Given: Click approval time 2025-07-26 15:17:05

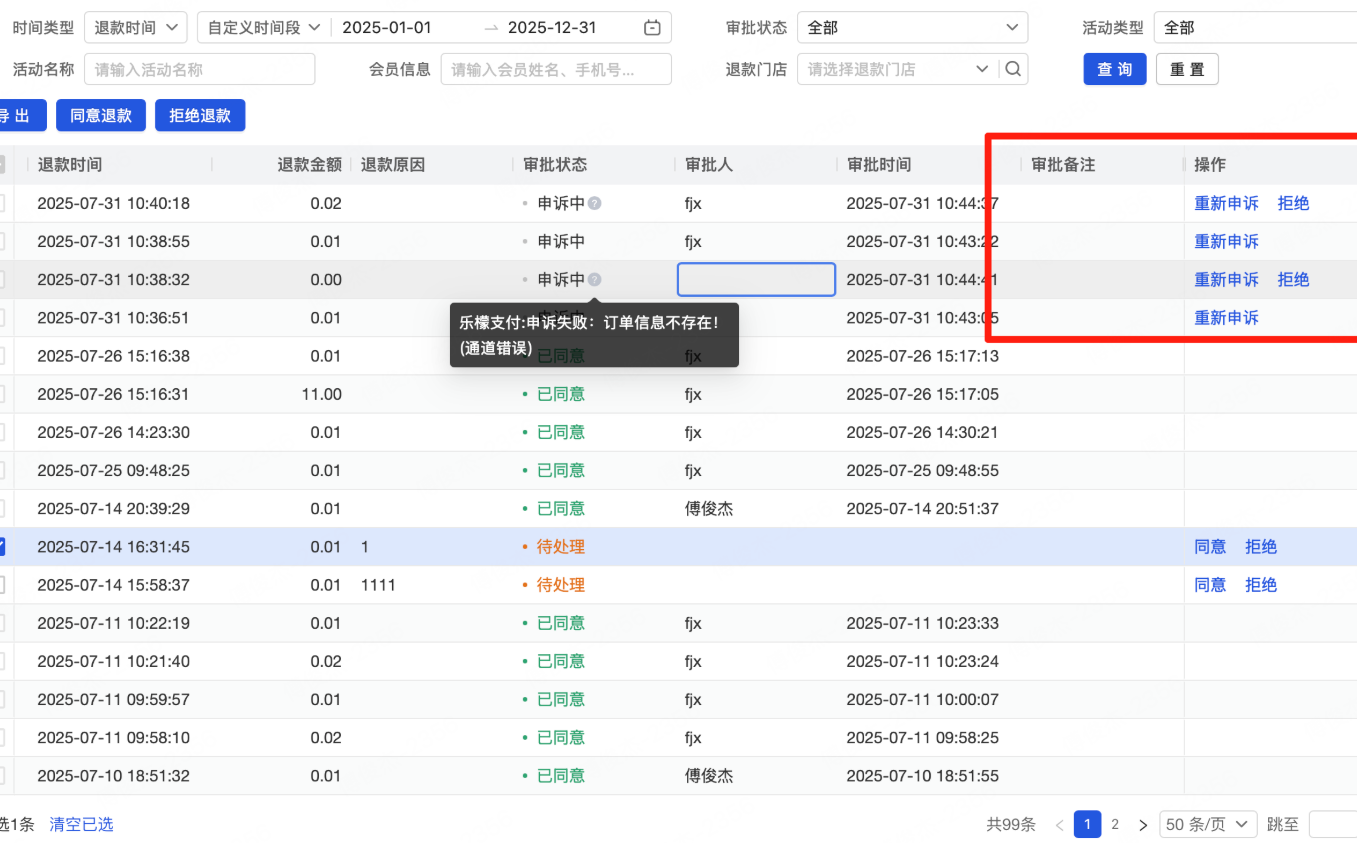Looking at the screenshot, I should click(x=922, y=394).
